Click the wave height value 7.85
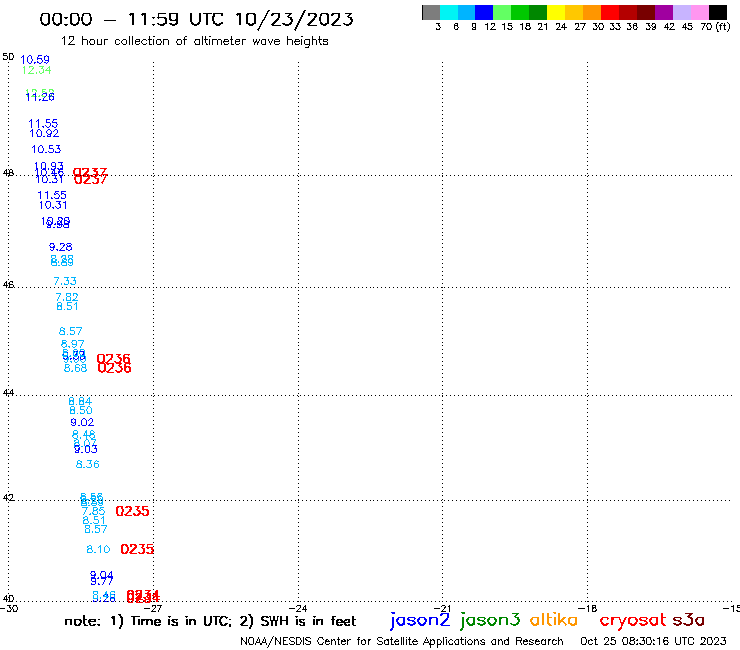Screen dimensions: 740x650 click(93, 511)
